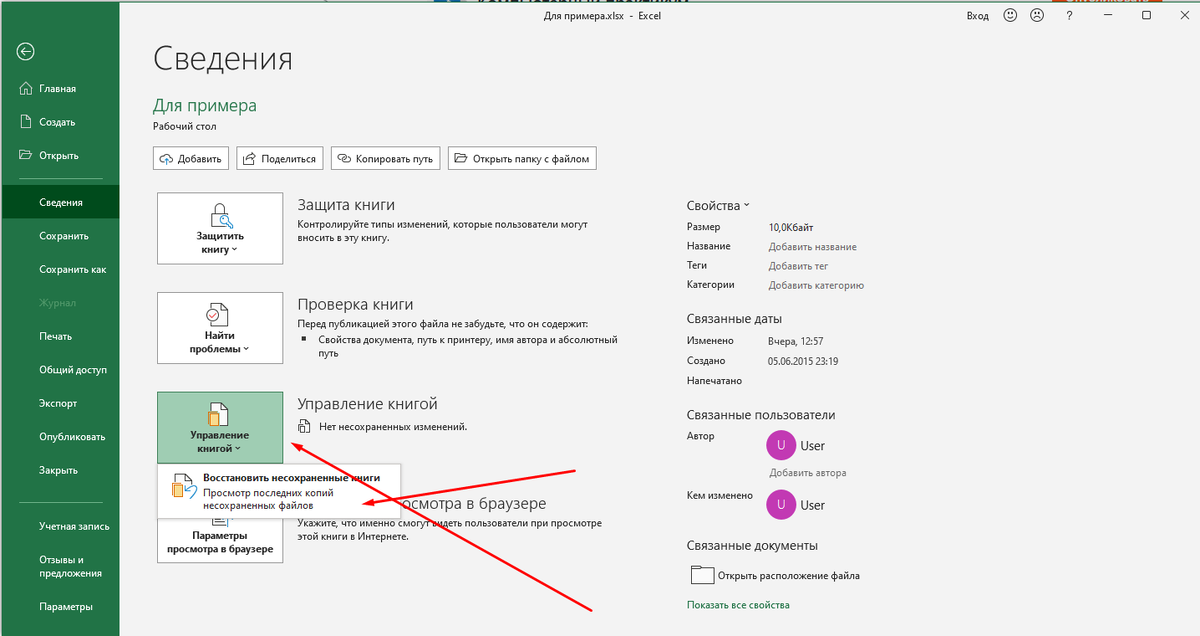Click the link icon on Копировать путь
The height and width of the screenshot is (636, 1200).
(x=345, y=158)
